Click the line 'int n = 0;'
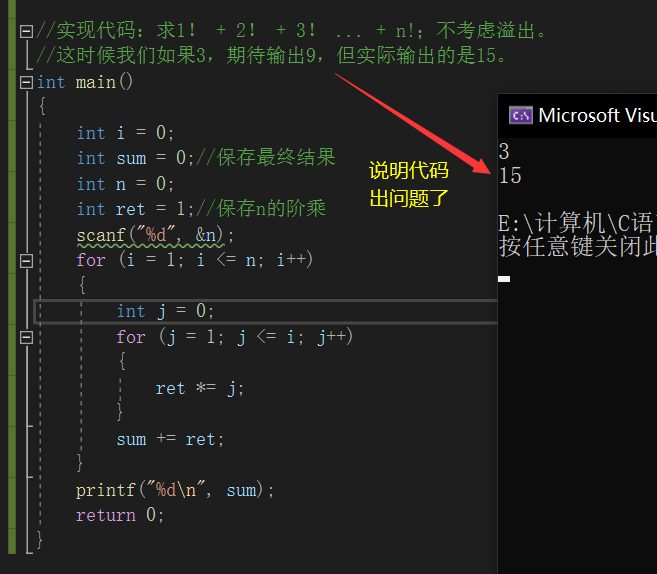Viewport: 657px width, 574px height. (x=125, y=184)
